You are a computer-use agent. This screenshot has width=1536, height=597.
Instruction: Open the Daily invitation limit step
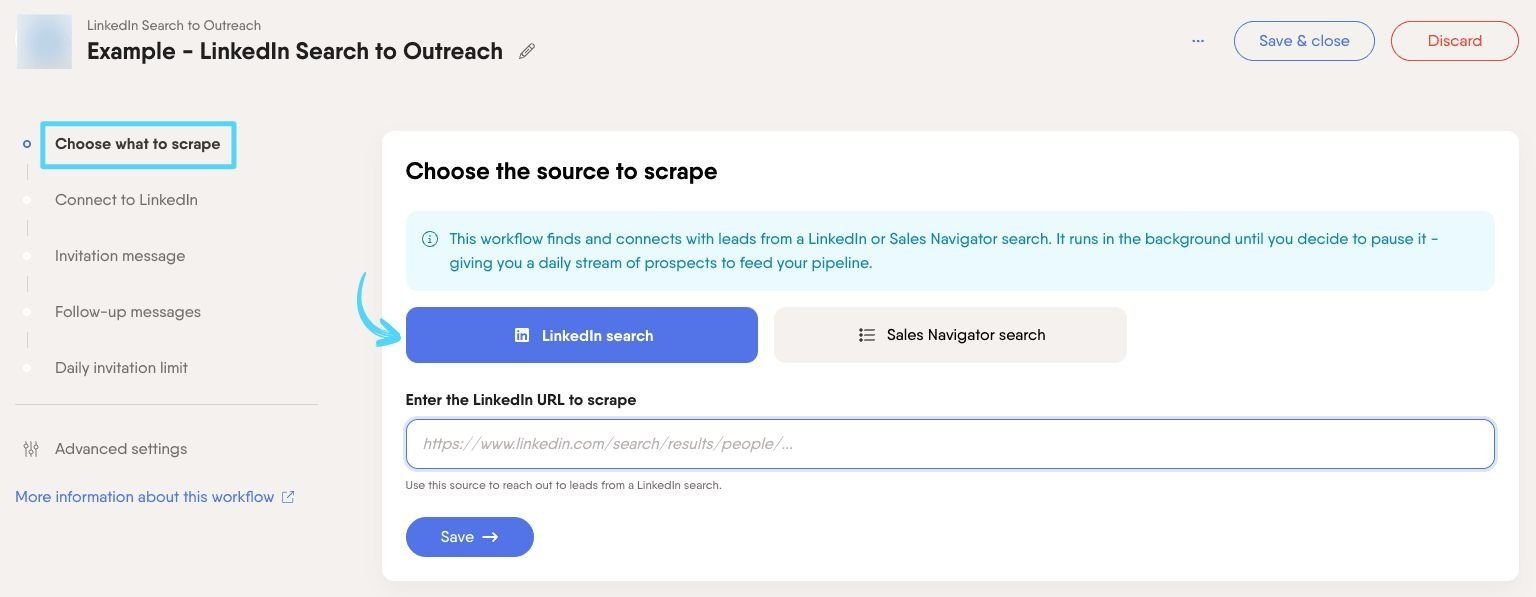click(121, 368)
